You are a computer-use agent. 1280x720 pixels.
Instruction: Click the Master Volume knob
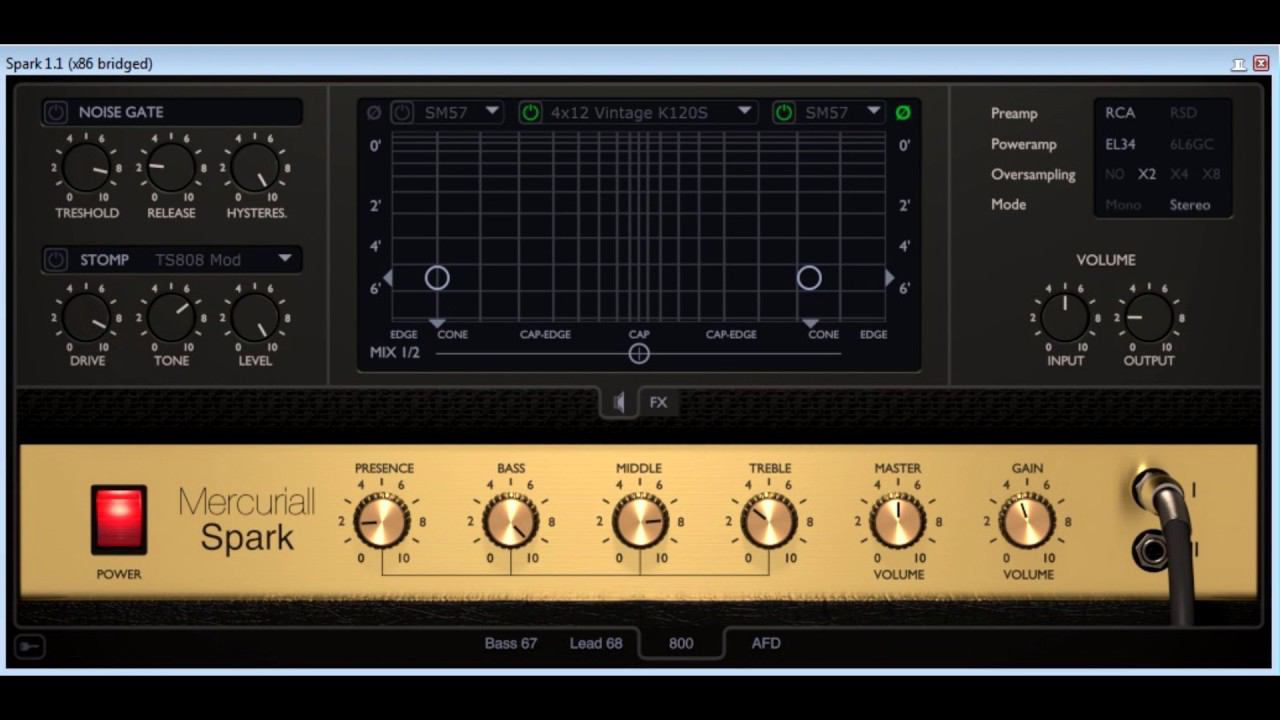tap(898, 522)
